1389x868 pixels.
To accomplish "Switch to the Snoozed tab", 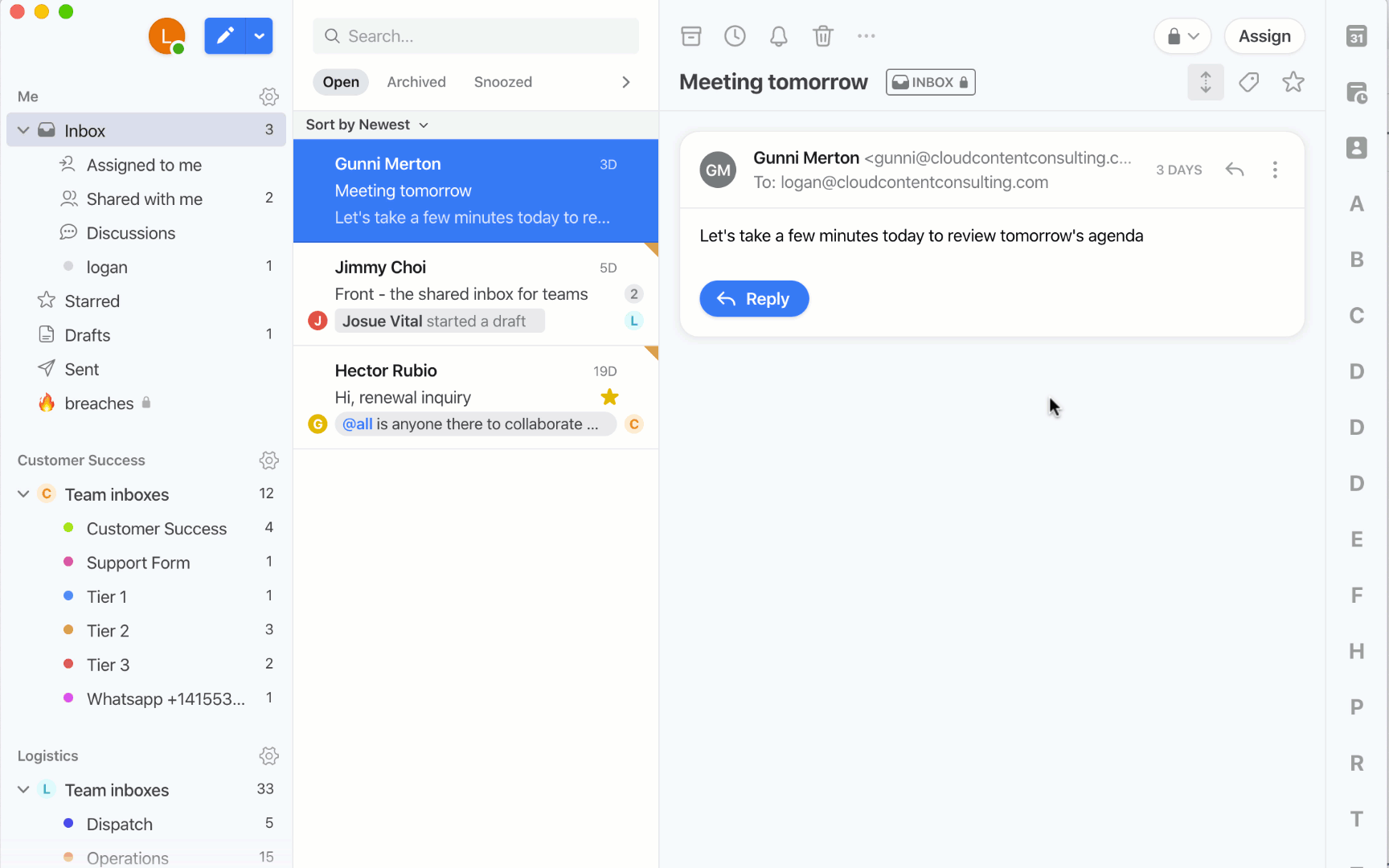I will click(x=503, y=82).
